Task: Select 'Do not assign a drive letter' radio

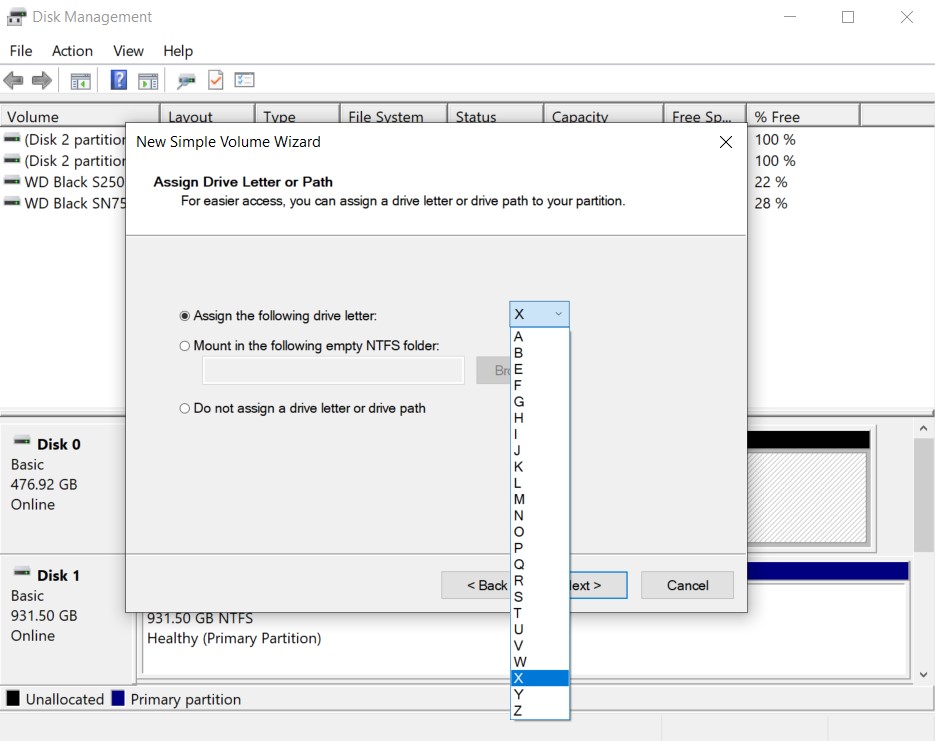Action: (185, 408)
